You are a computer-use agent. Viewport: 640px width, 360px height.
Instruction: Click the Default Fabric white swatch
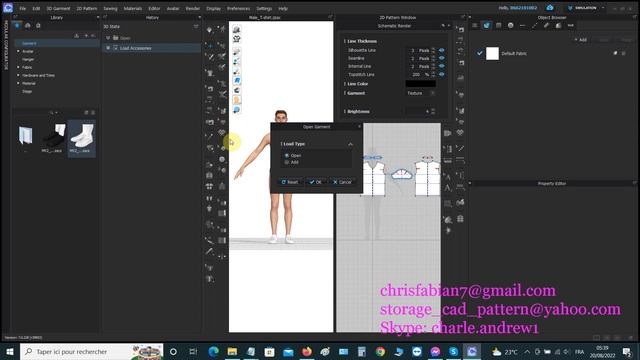[492, 53]
